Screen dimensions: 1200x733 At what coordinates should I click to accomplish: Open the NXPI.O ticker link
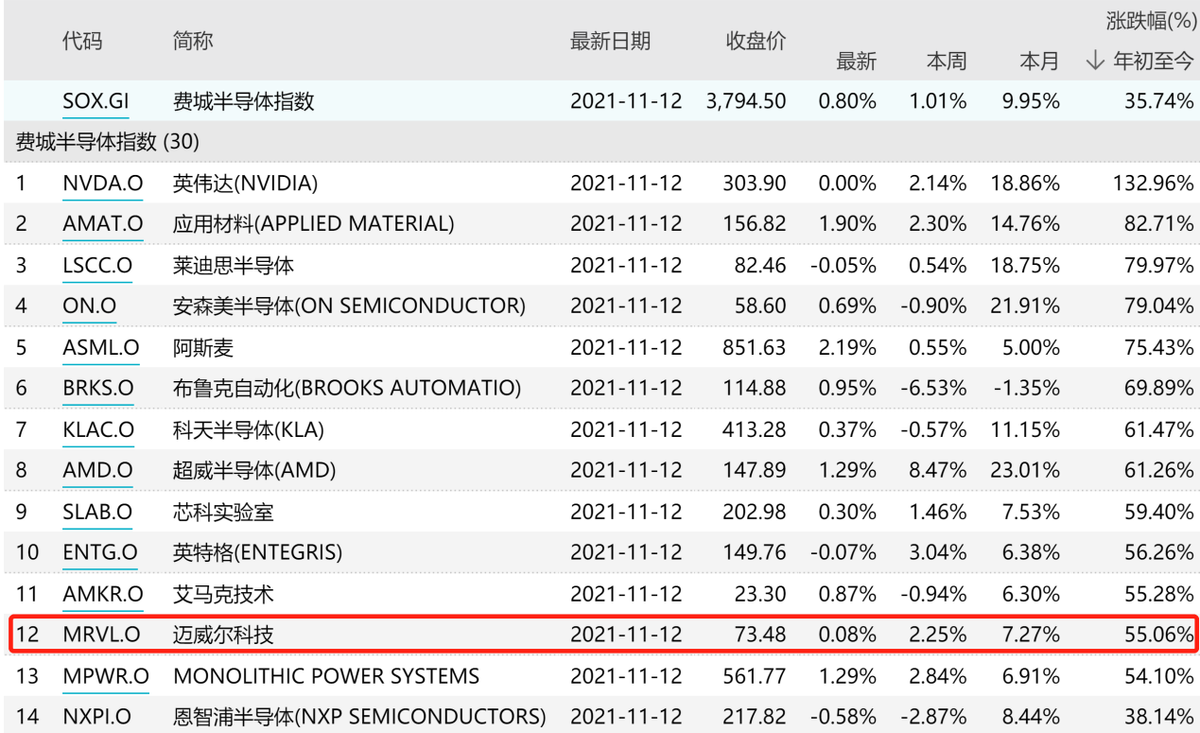click(x=96, y=717)
